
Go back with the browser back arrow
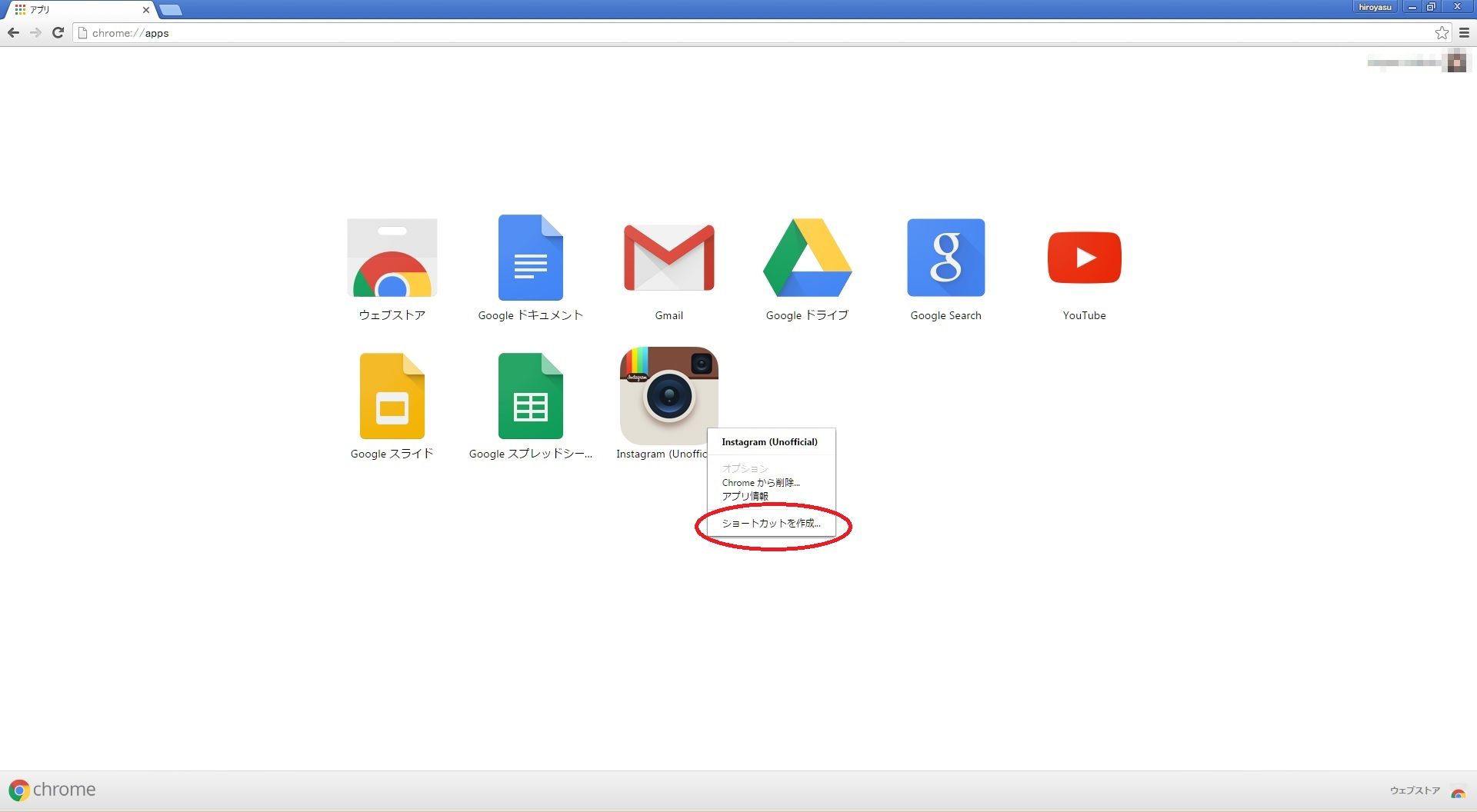[x=13, y=32]
